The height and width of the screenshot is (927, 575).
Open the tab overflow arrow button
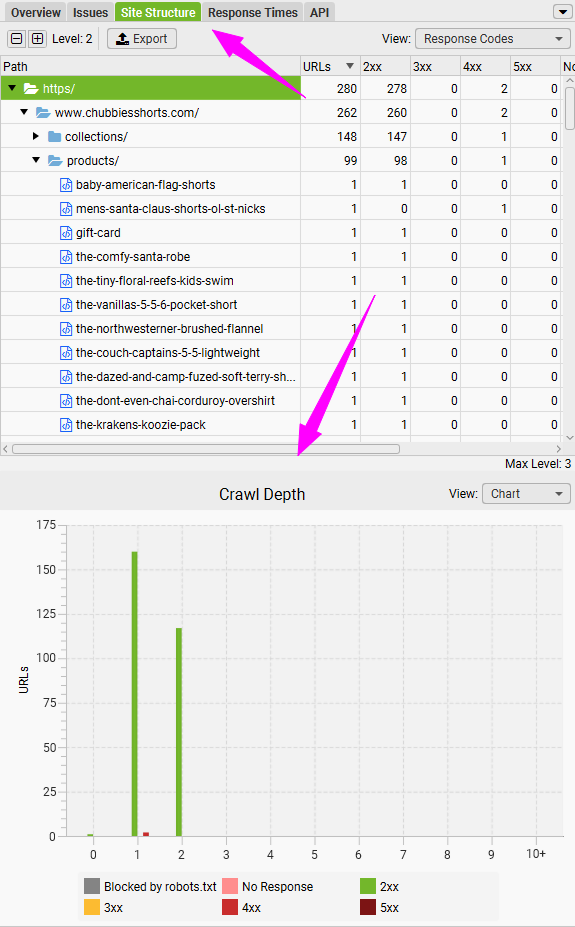pyautogui.click(x=561, y=12)
